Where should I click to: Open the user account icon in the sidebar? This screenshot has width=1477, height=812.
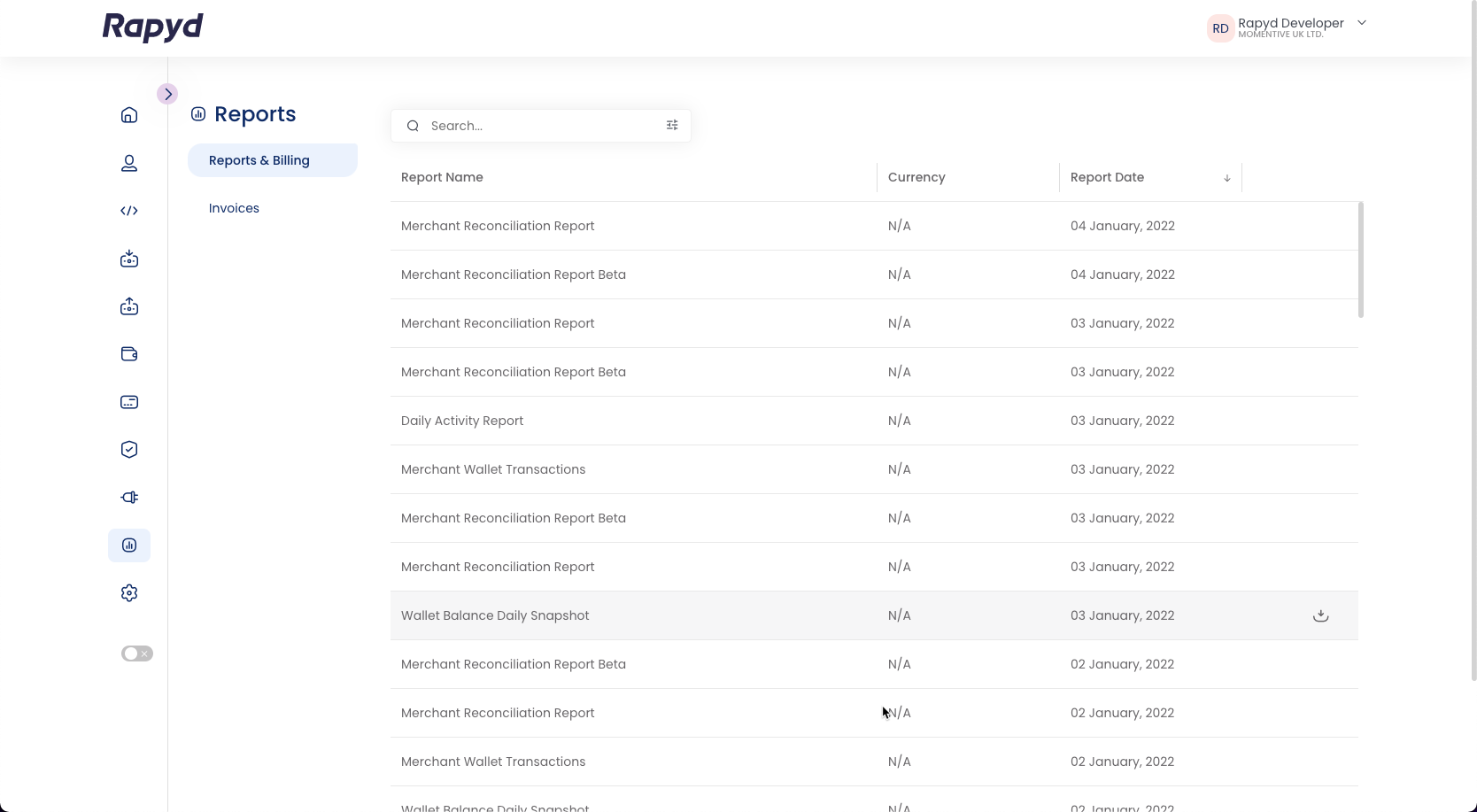129,163
